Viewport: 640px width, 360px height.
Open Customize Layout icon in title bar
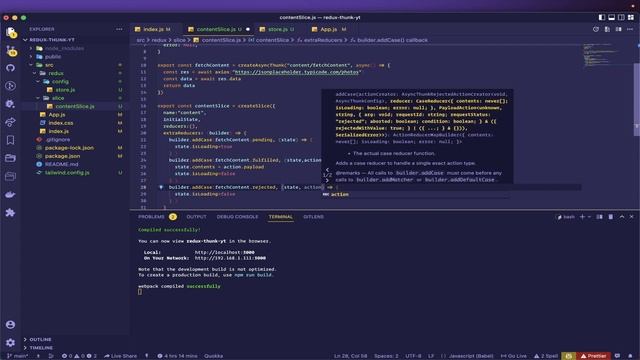coord(631,17)
